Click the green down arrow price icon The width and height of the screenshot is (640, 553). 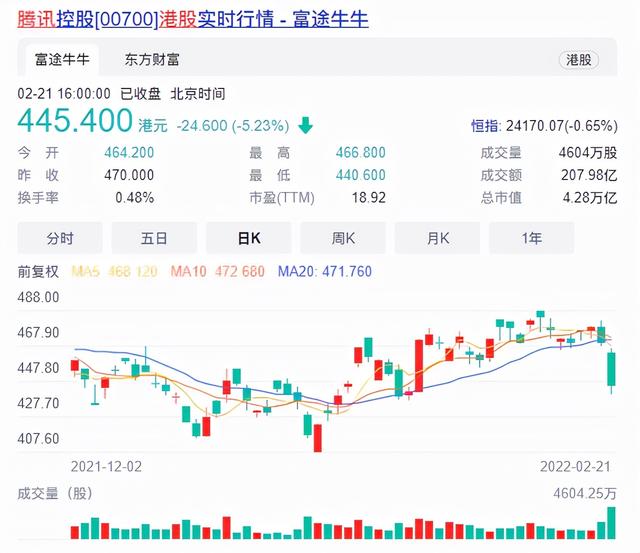coord(305,125)
